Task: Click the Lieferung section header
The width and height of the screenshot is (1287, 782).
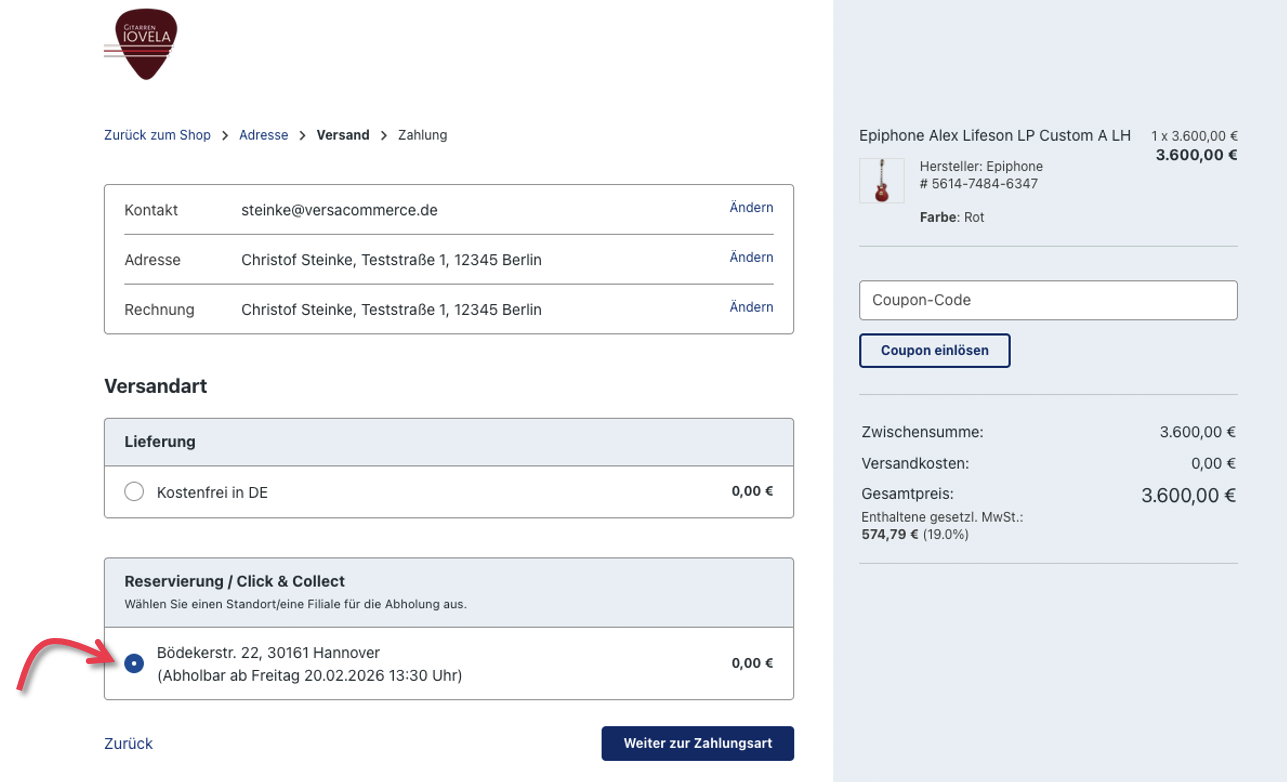Action: coord(160,441)
